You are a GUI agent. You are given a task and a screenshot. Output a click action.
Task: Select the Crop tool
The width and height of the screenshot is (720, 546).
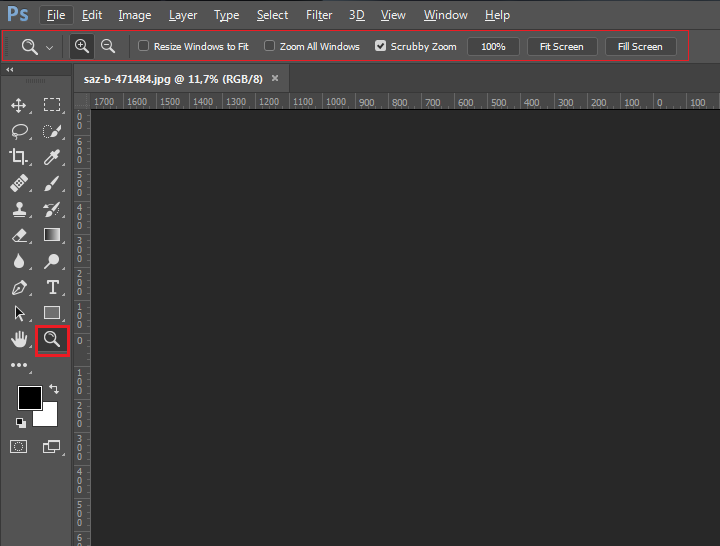coord(18,157)
